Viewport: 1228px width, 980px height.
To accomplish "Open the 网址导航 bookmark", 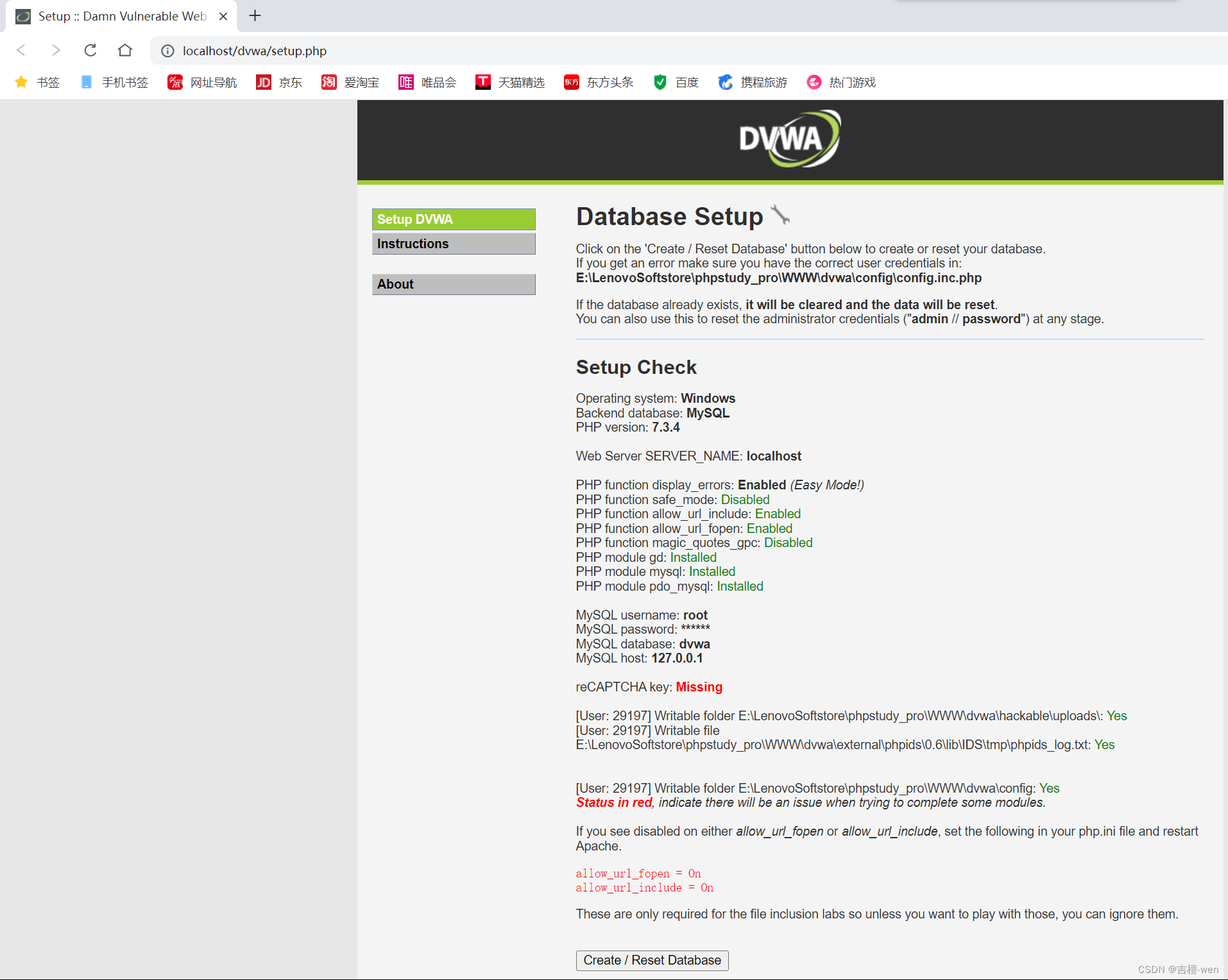I will [x=202, y=82].
